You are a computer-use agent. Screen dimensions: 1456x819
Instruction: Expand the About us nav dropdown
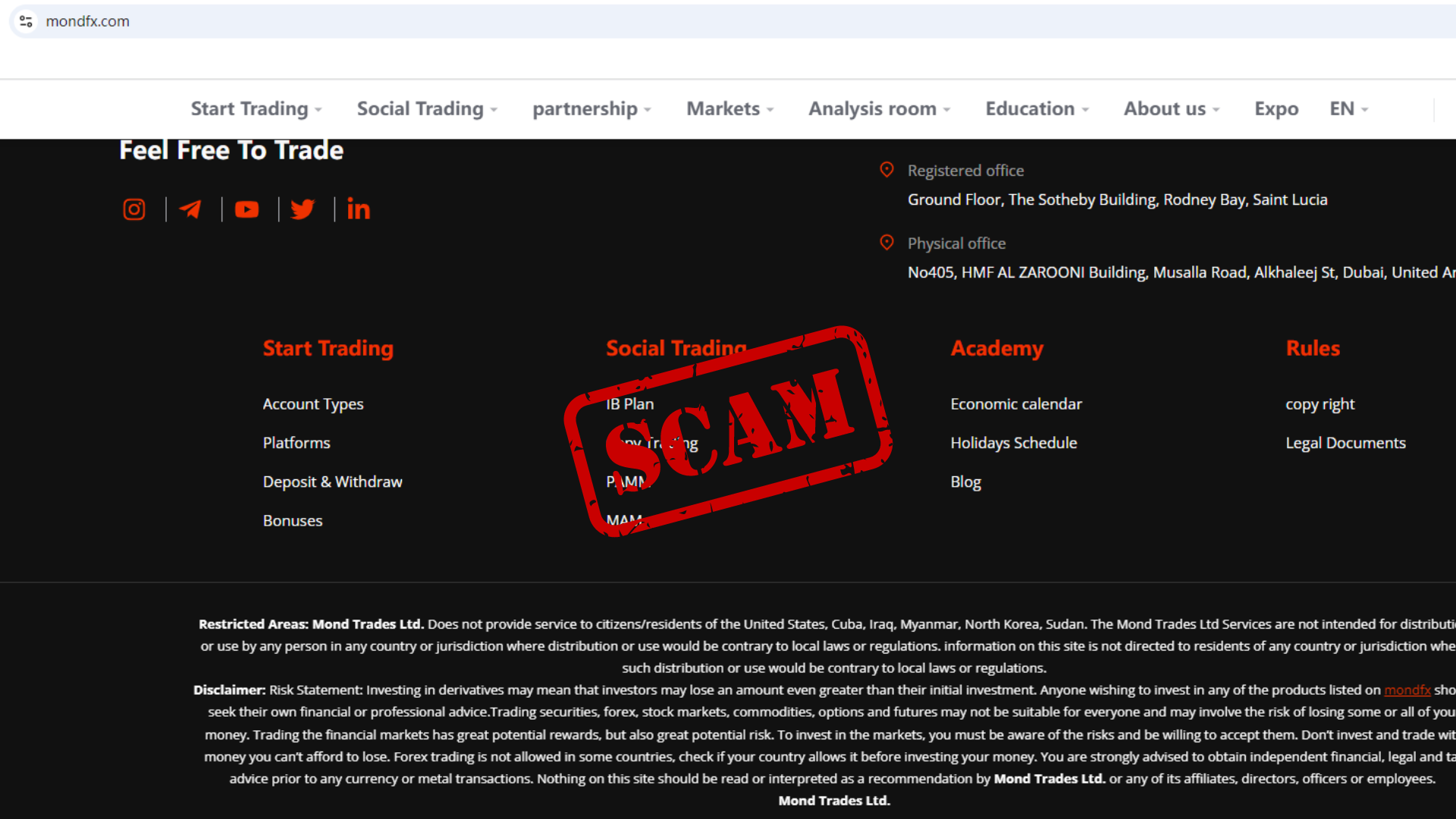pos(1172,109)
